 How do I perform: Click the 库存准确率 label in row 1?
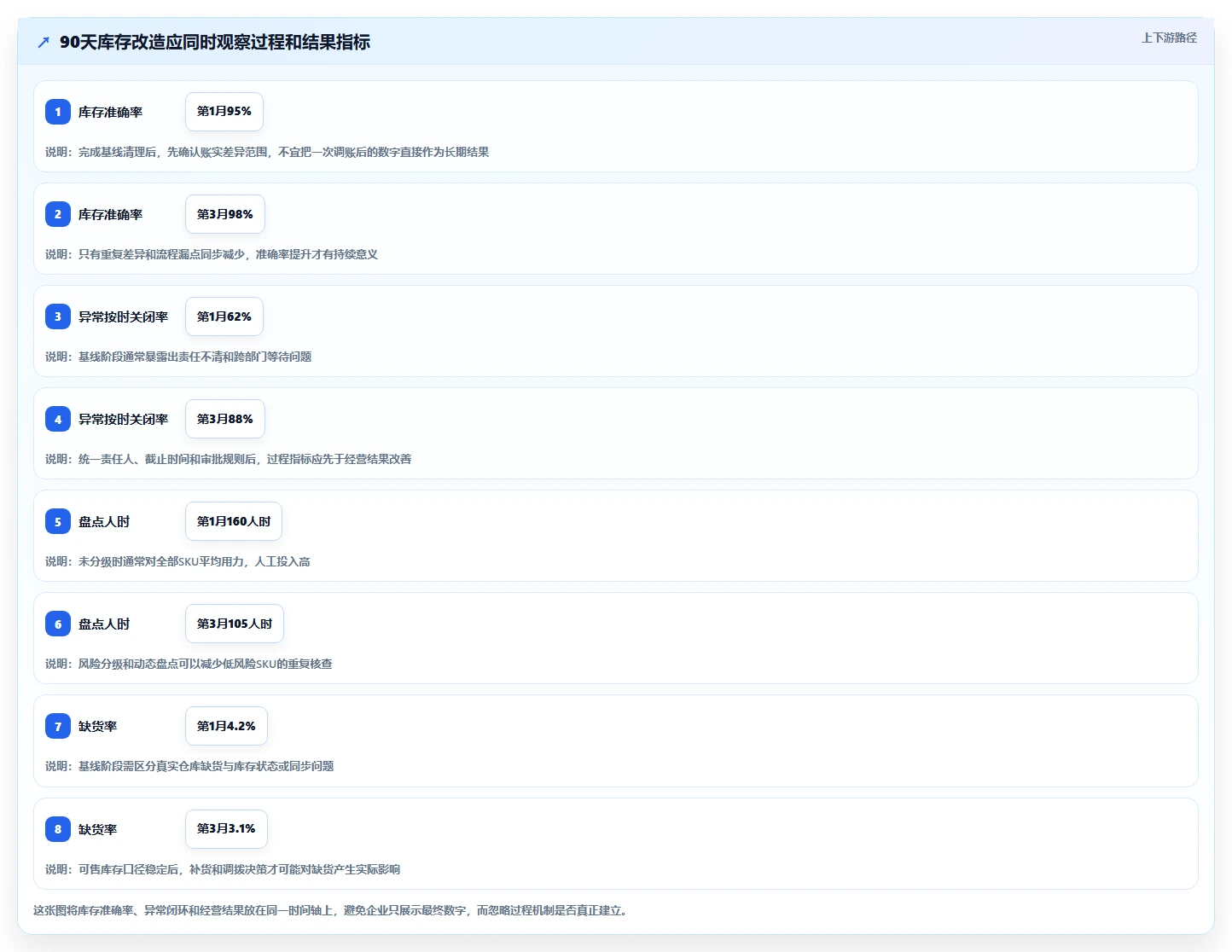(x=110, y=112)
